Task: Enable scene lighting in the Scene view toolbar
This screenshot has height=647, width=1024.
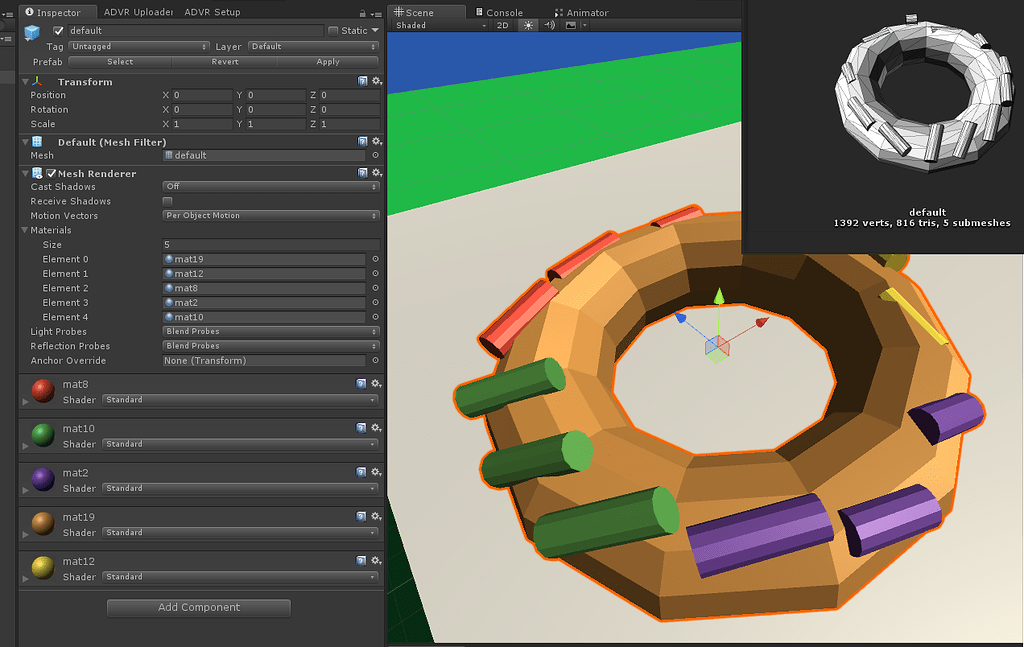Action: pyautogui.click(x=527, y=25)
